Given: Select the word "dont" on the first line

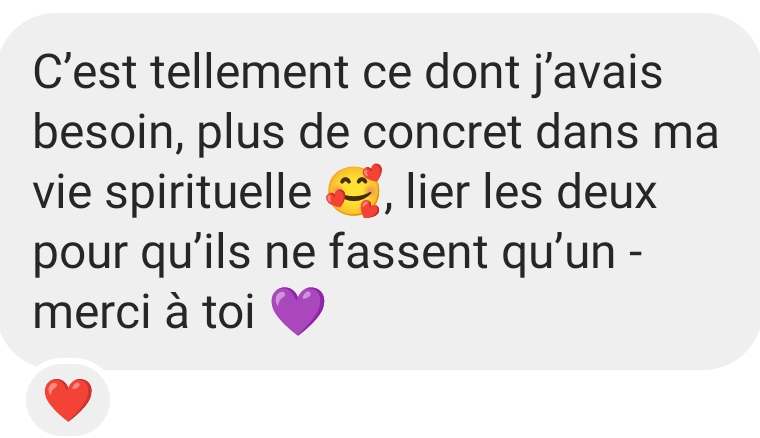Looking at the screenshot, I should point(472,73).
